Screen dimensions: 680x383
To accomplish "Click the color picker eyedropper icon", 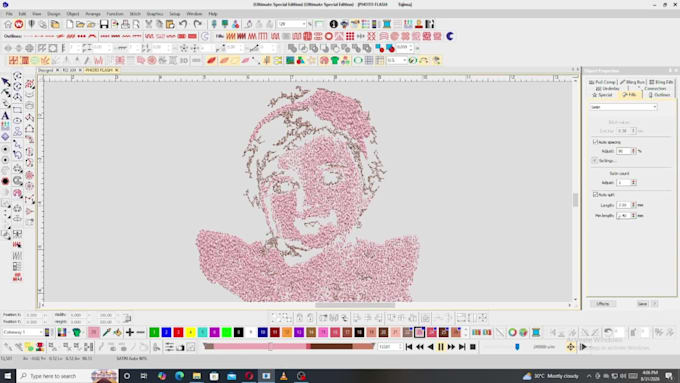I will click(106, 332).
